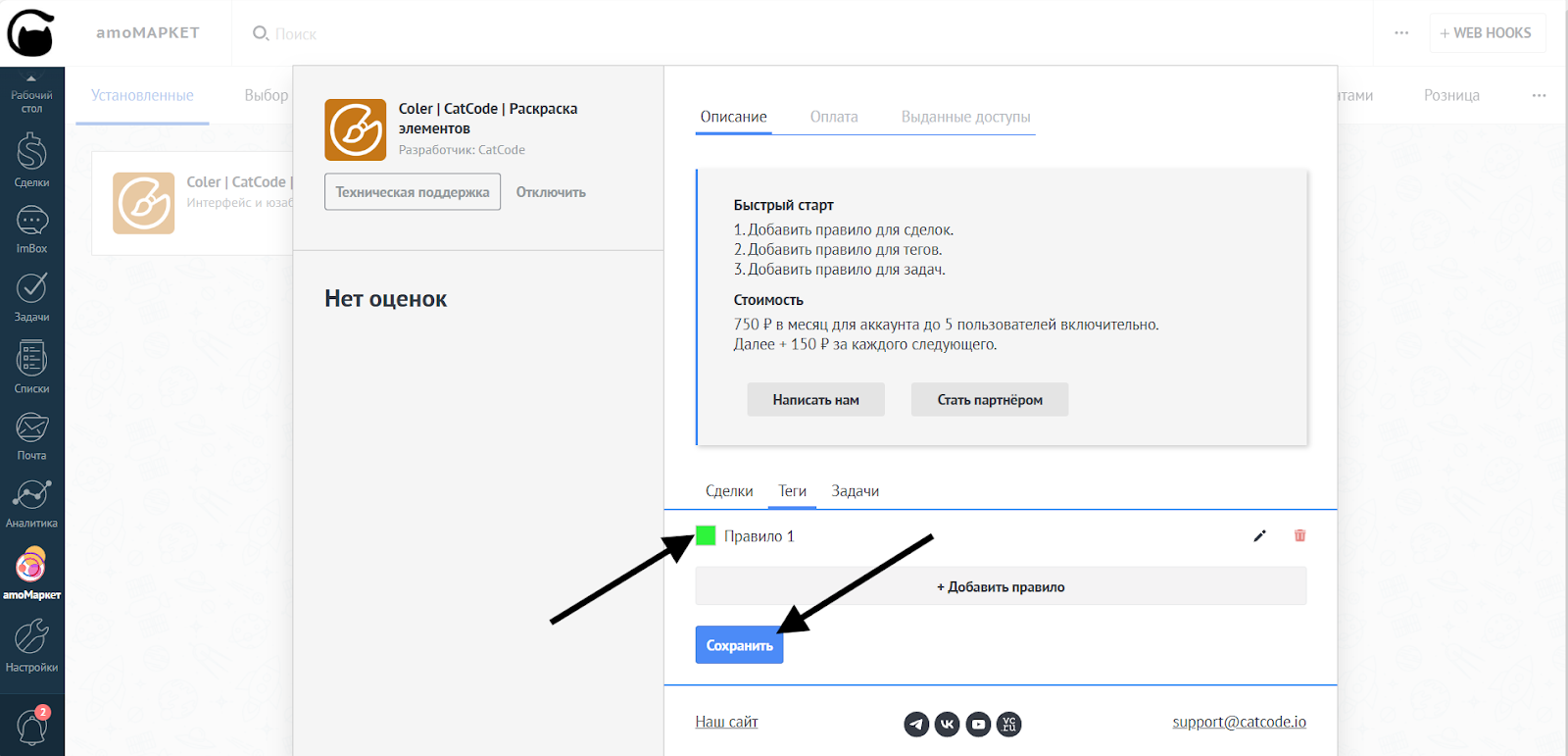The image size is (1568, 756).
Task: Expand the three-dots menu near WEB HOOKS
Action: [x=1401, y=33]
